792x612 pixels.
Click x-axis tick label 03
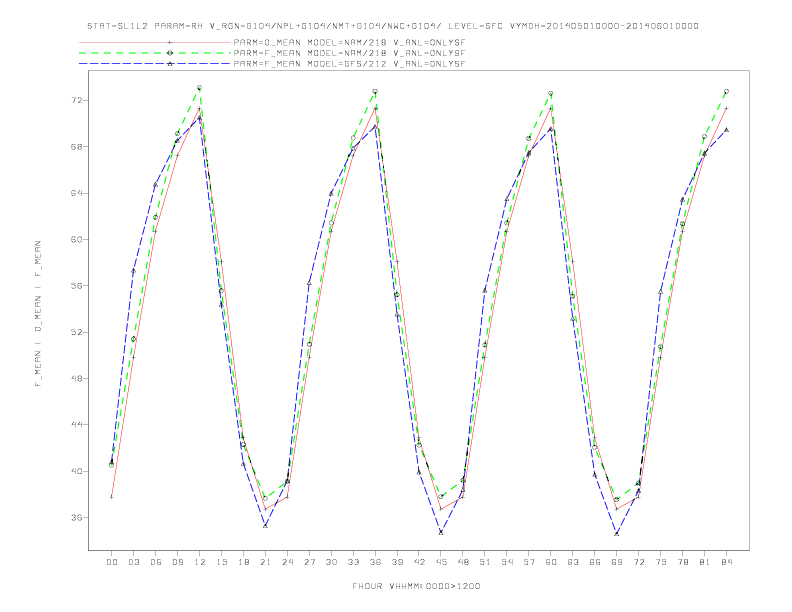(133, 562)
